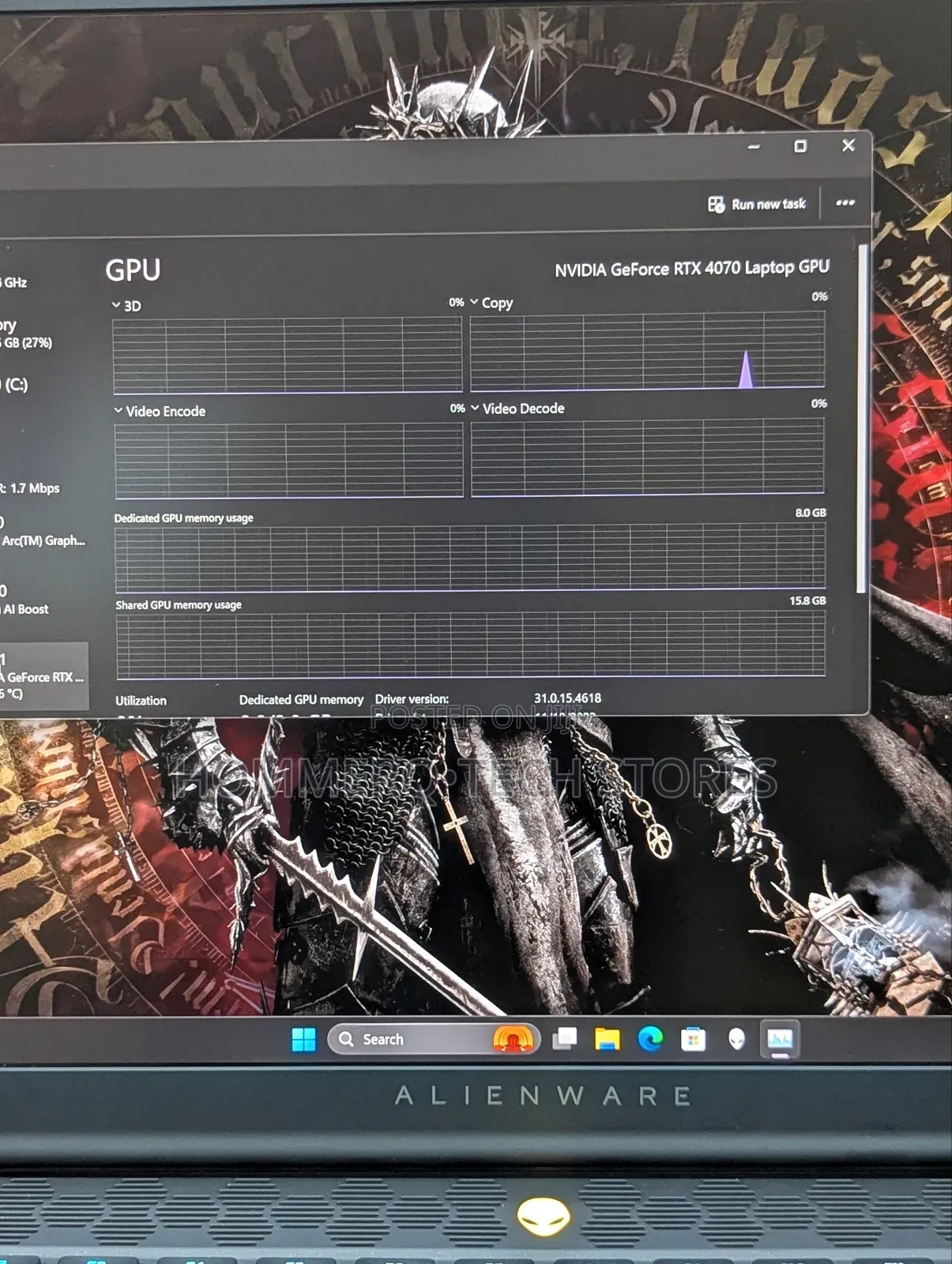Switch to the Task Manager taskbar icon
Image resolution: width=952 pixels, height=1264 pixels.
(x=780, y=1038)
